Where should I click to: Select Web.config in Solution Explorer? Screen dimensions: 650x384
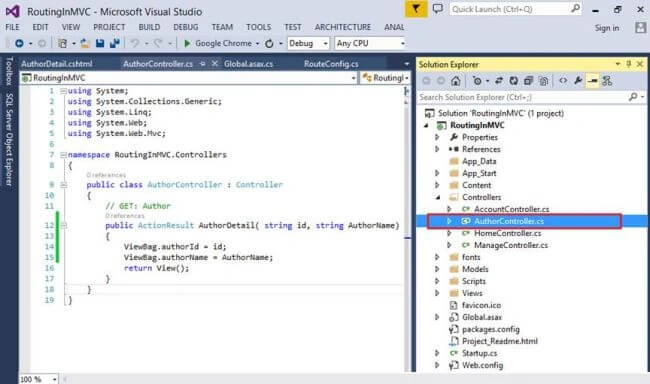pos(483,365)
